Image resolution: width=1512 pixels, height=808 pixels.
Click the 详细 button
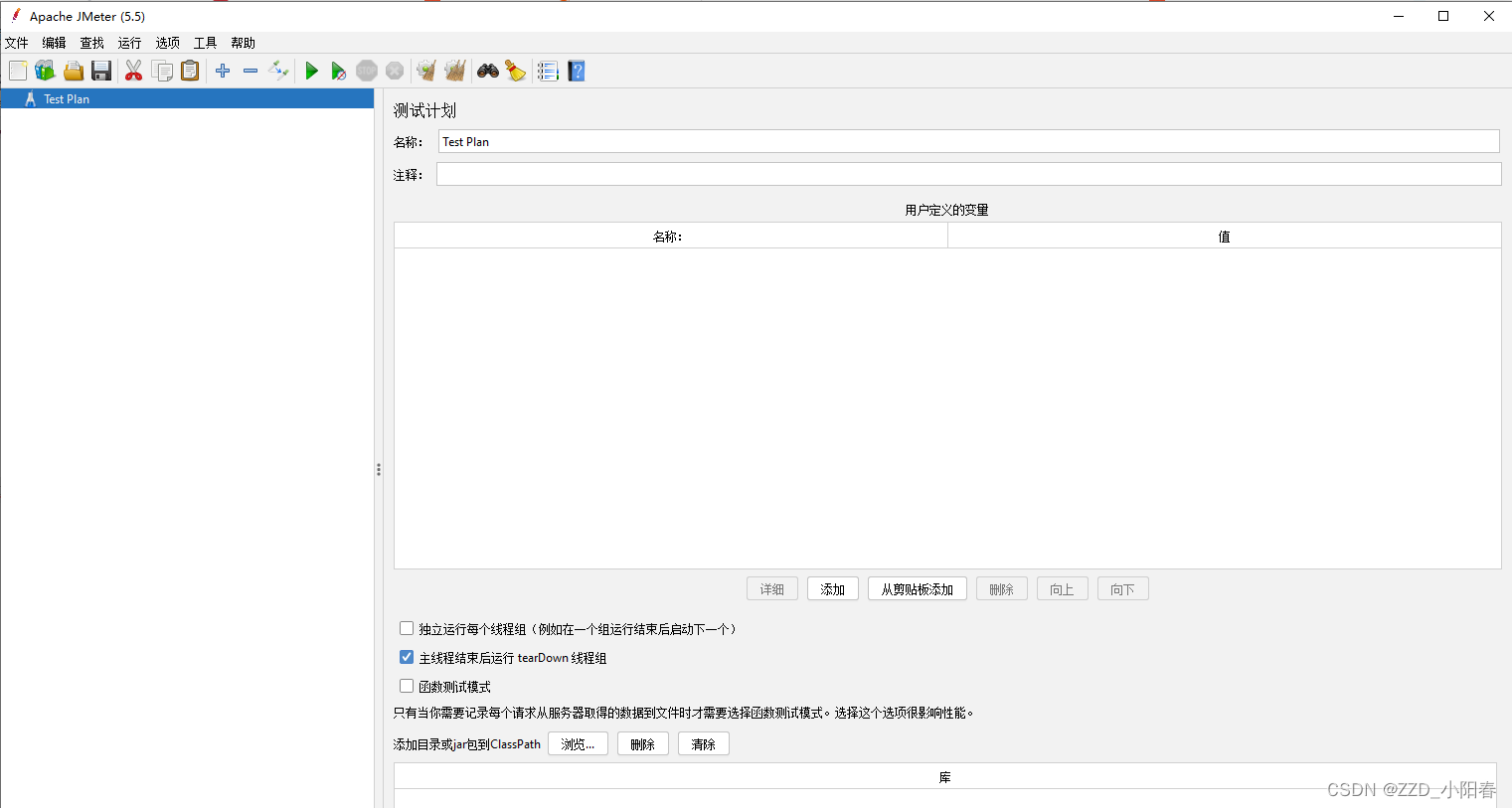(x=772, y=589)
